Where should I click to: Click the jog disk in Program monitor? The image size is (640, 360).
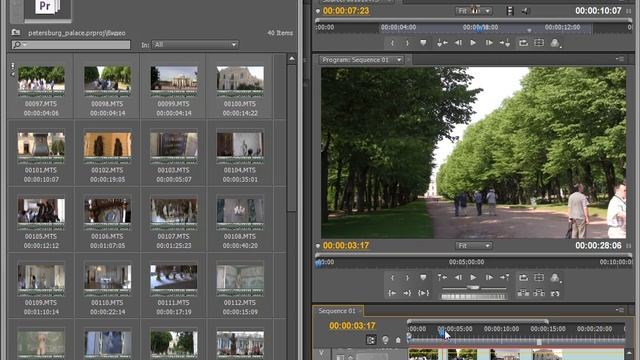(473, 297)
